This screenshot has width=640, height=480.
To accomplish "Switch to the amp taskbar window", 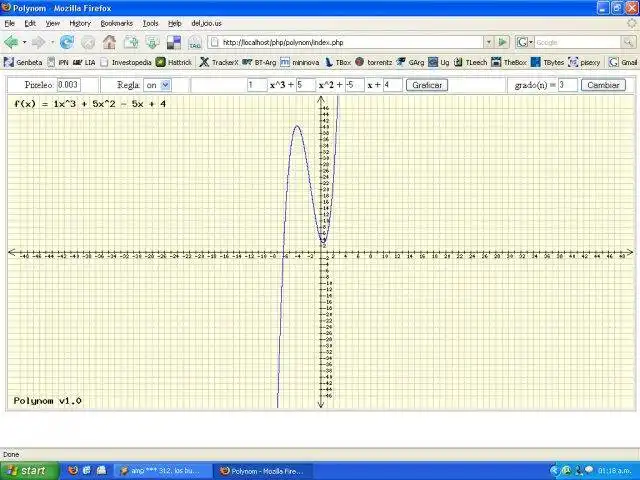I will pos(164,471).
